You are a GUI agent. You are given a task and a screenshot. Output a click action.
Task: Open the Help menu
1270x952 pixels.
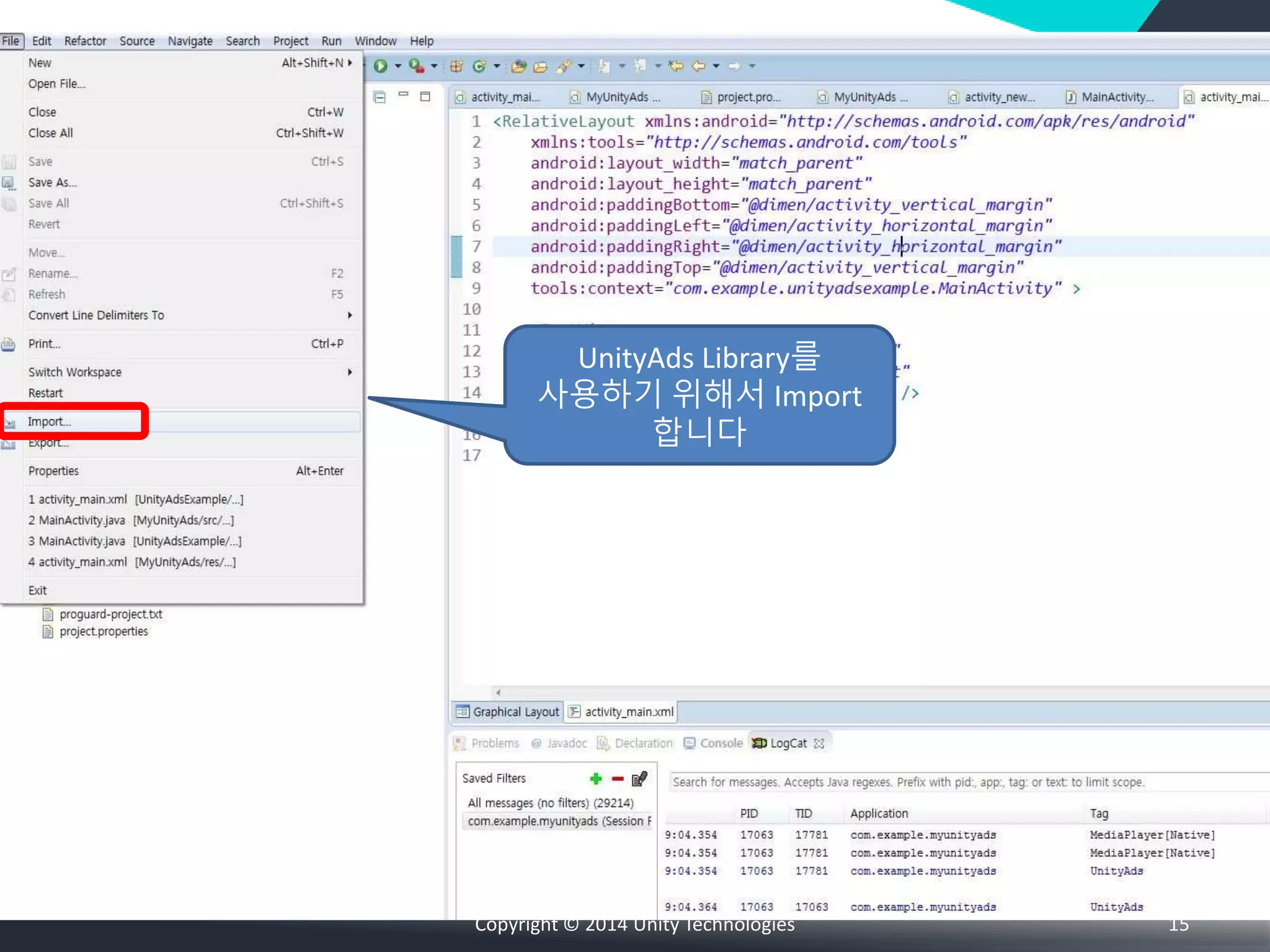(x=422, y=41)
